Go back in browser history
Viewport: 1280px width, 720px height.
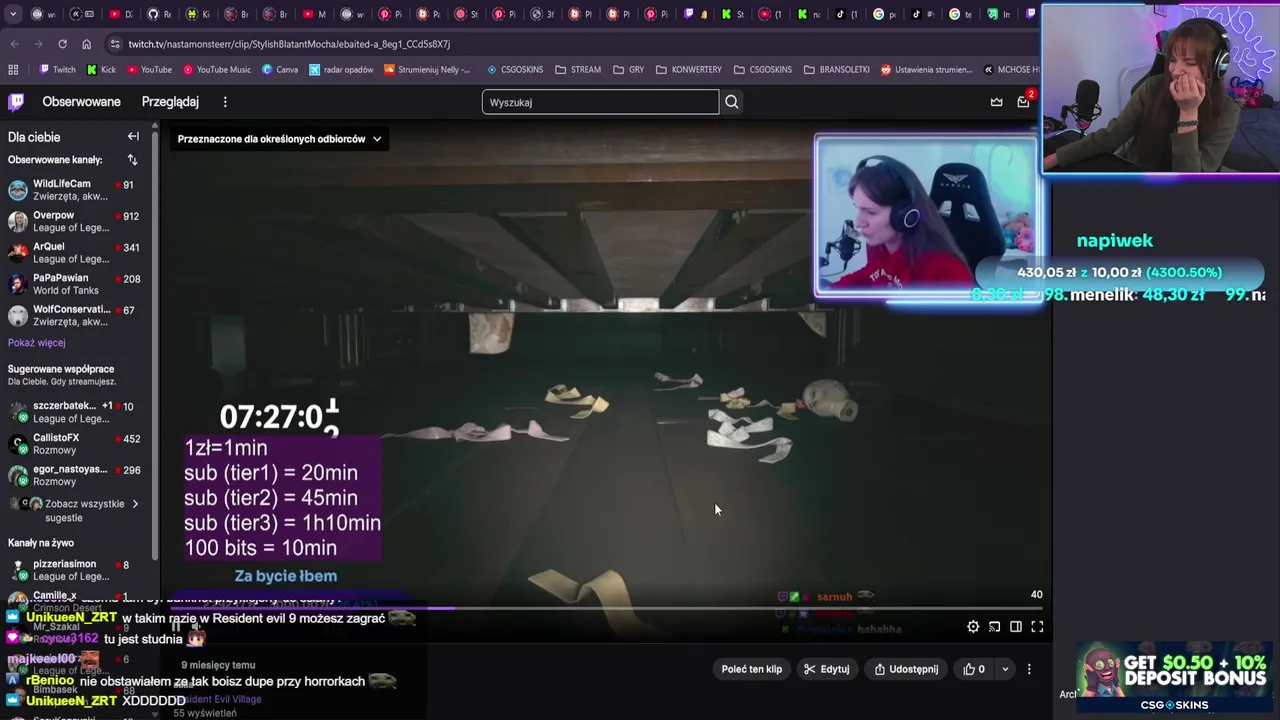click(14, 44)
